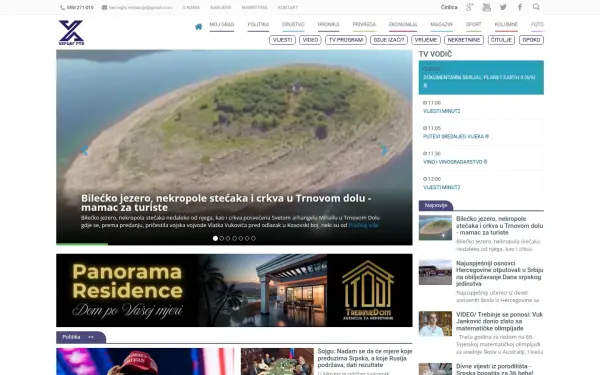Open the POLITIKA menu
Image resolution: width=600 pixels, height=375 pixels.
(x=258, y=25)
